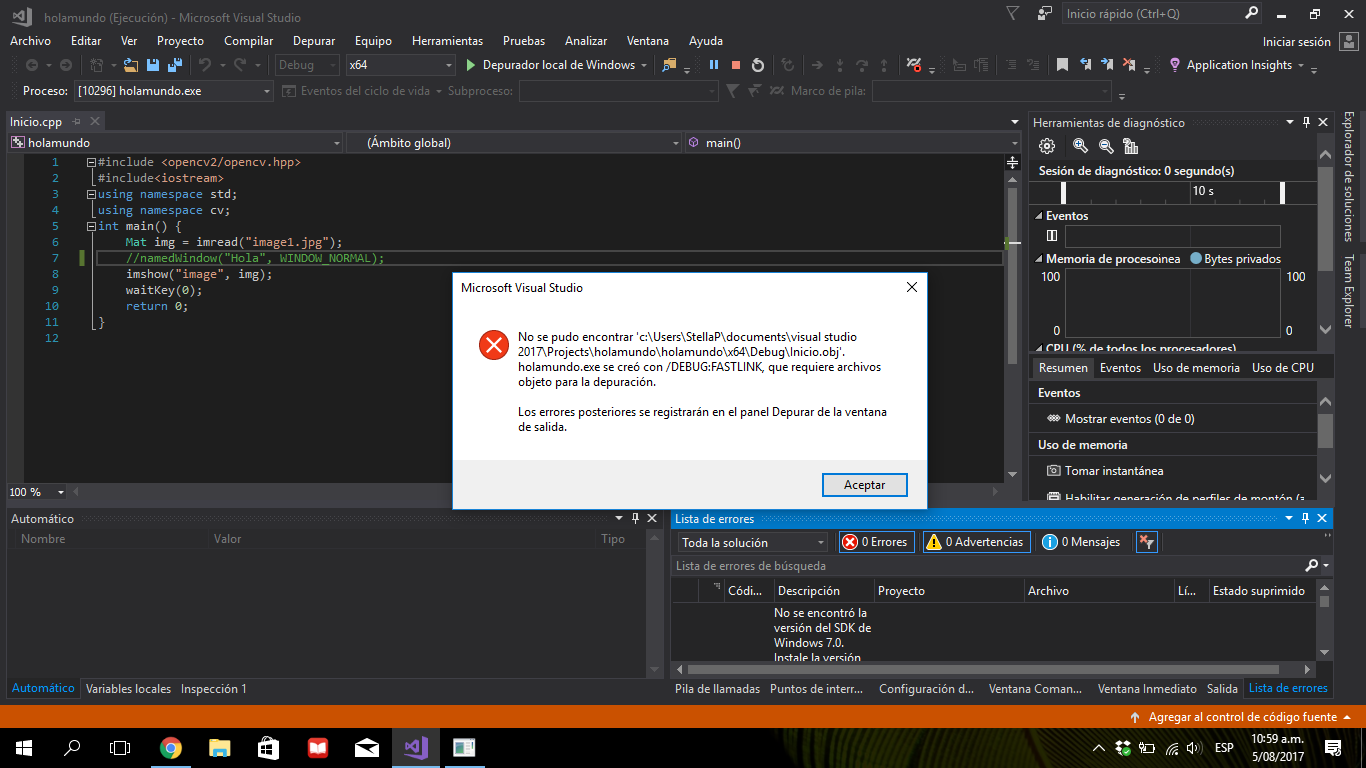The height and width of the screenshot is (768, 1366).
Task: Switch to Uso de memoria tab
Action: tap(1196, 368)
